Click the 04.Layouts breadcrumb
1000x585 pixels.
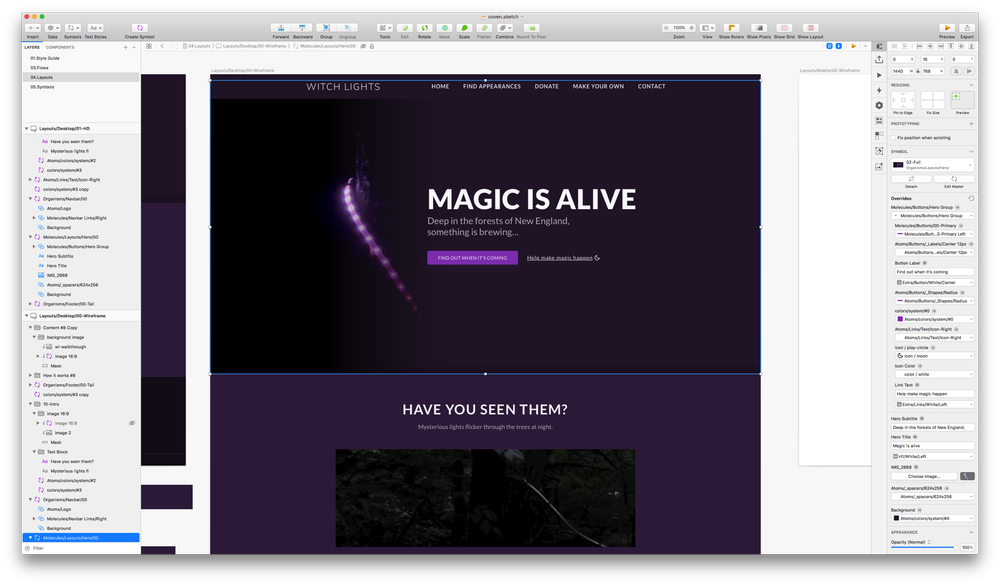click(x=198, y=46)
